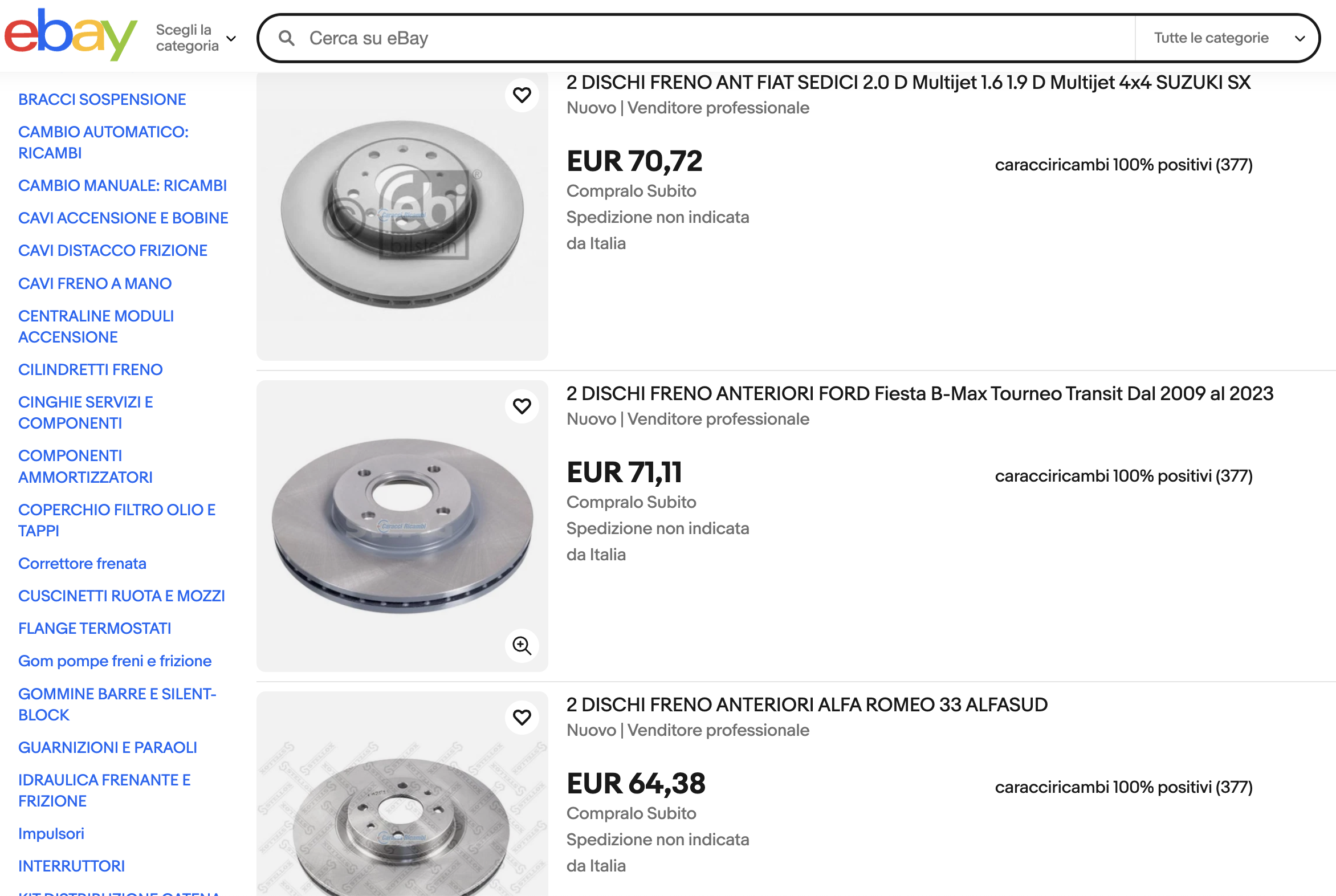Open the Fiat Sedici brake disc listing title
The image size is (1336, 896).
point(908,83)
